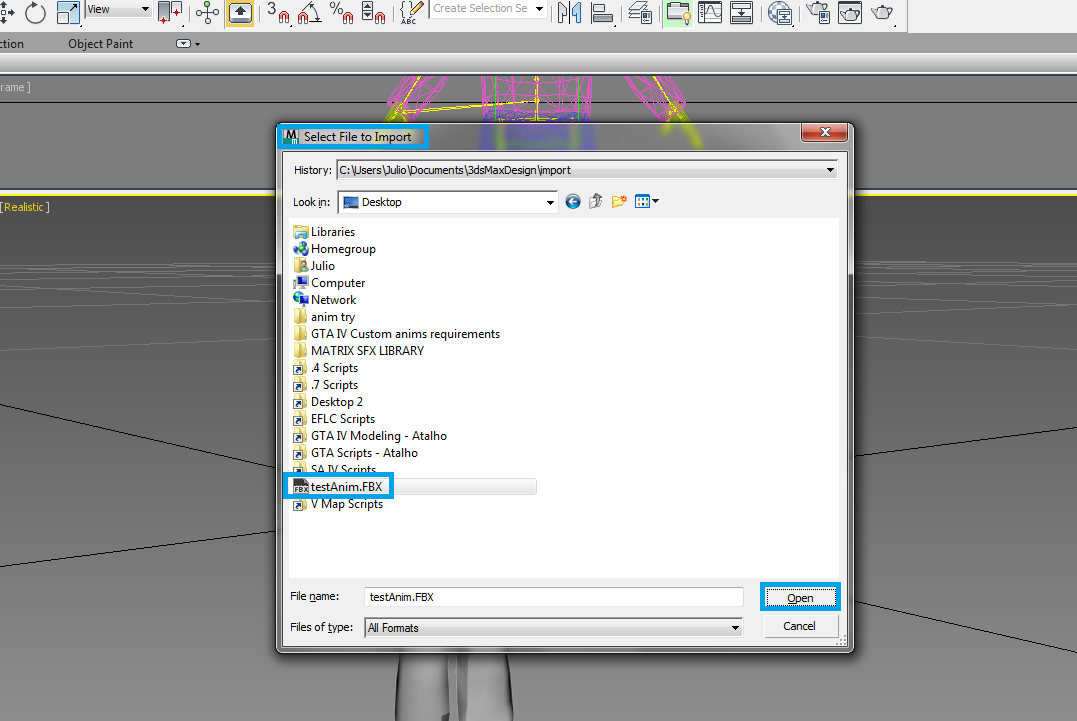Screen dimensions: 1077x721
Task: Open the Create Selection Set dropdown
Action: pos(488,9)
